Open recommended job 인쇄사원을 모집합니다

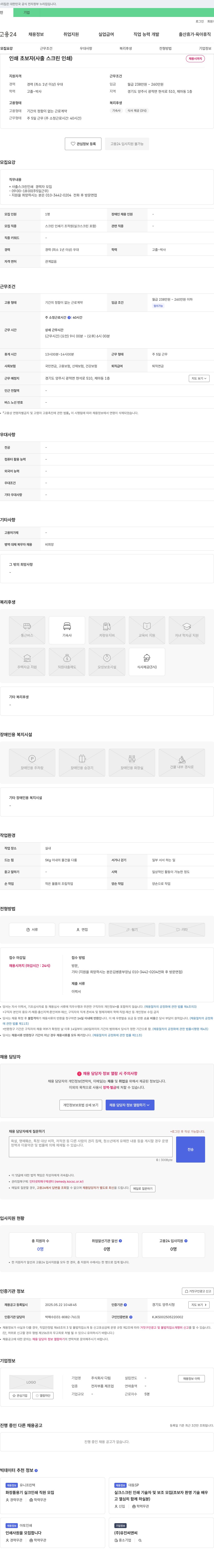tap(24, 1533)
